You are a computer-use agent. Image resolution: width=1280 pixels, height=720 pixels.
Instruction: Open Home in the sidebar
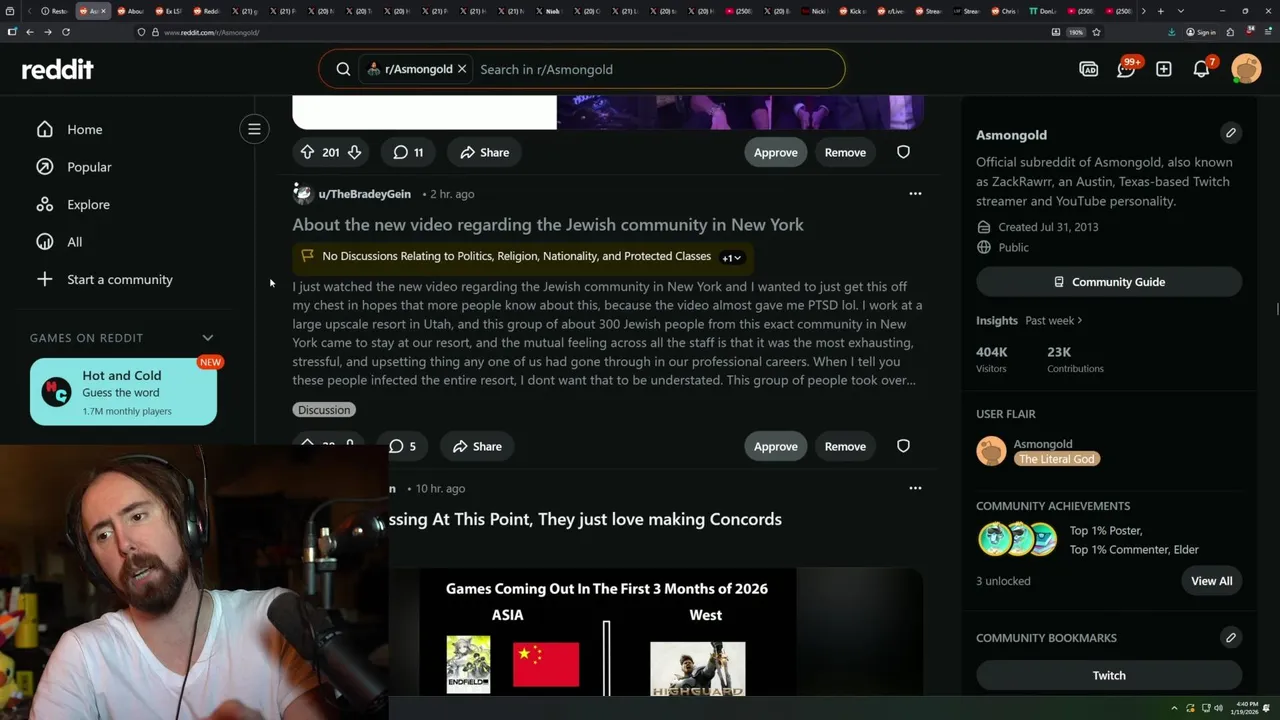(x=85, y=129)
